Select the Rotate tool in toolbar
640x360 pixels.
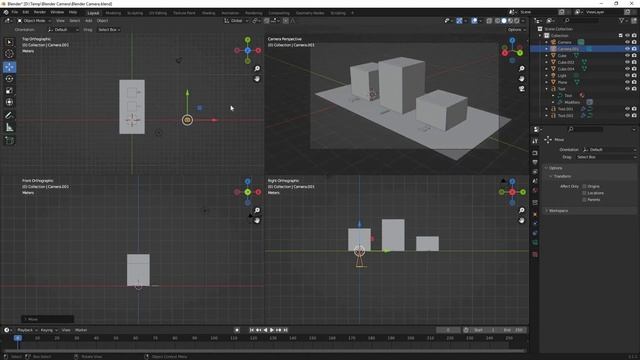(9, 79)
